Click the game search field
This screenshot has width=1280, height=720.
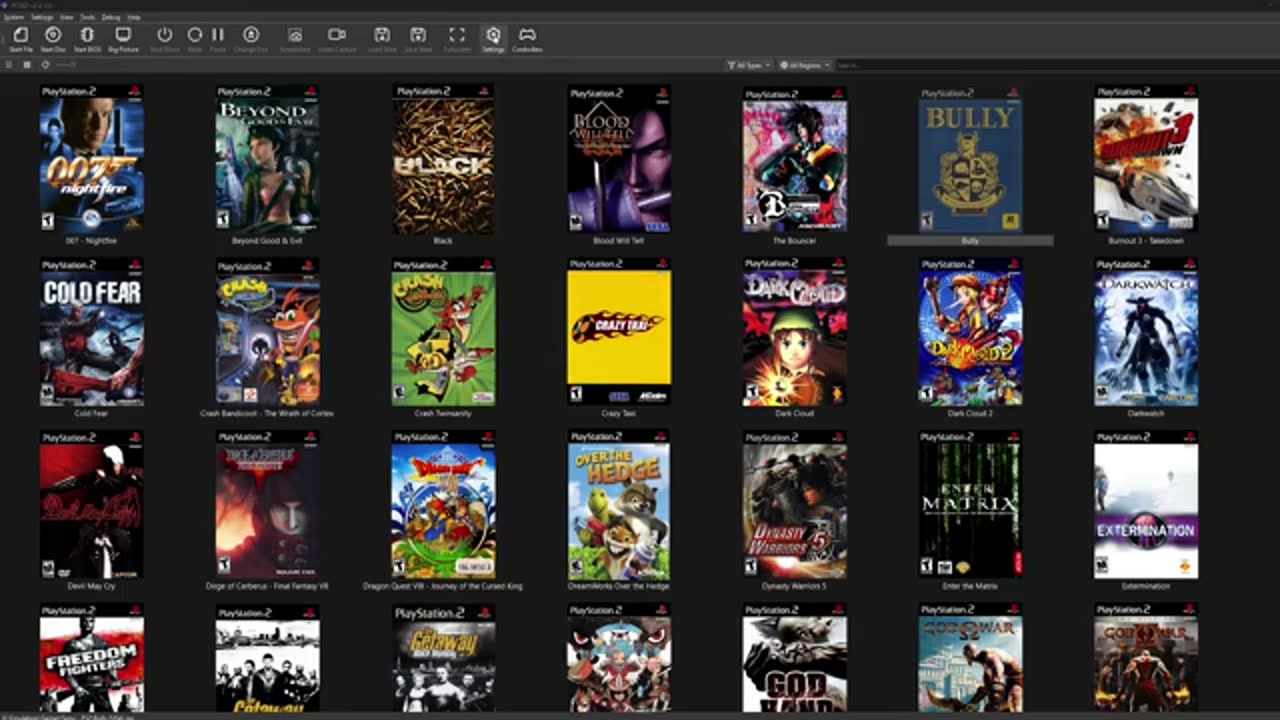pyautogui.click(x=1055, y=65)
